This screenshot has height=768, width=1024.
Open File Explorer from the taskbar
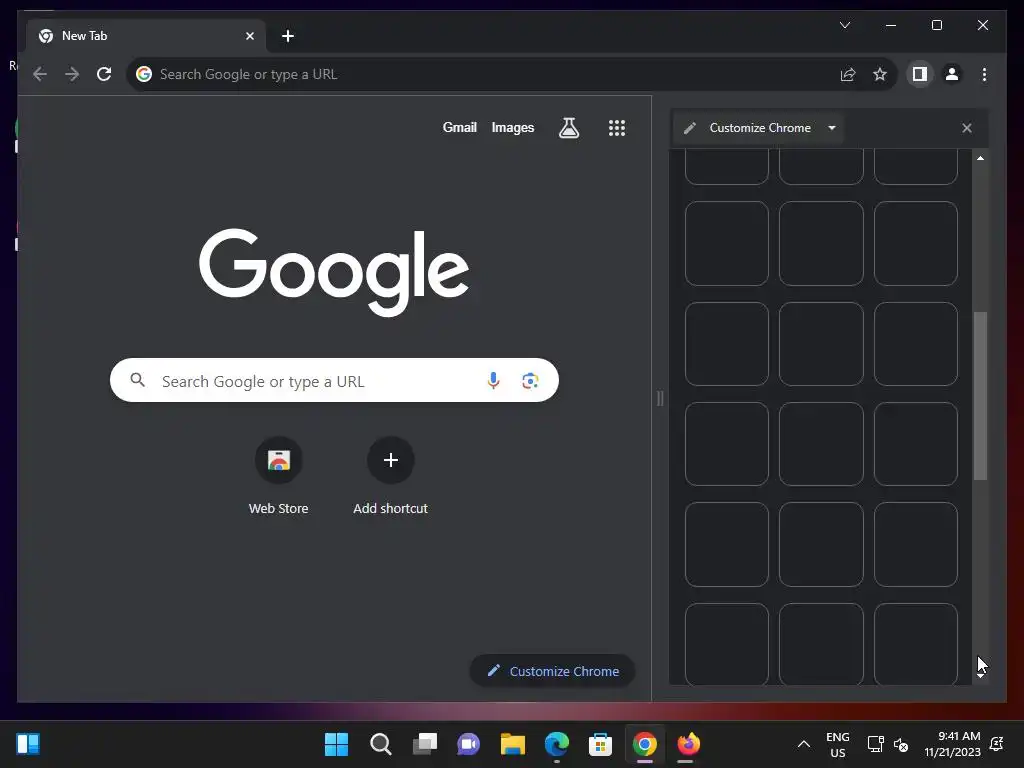pyautogui.click(x=513, y=744)
